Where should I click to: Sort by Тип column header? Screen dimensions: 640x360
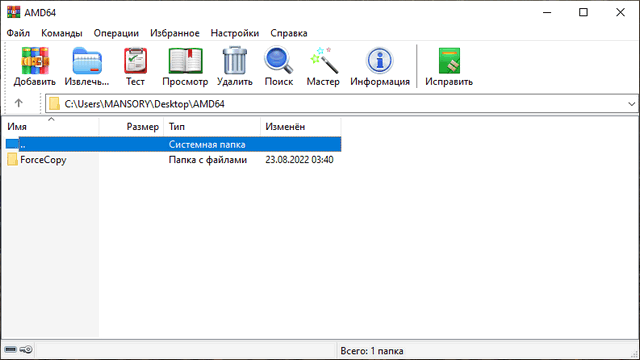[212, 127]
